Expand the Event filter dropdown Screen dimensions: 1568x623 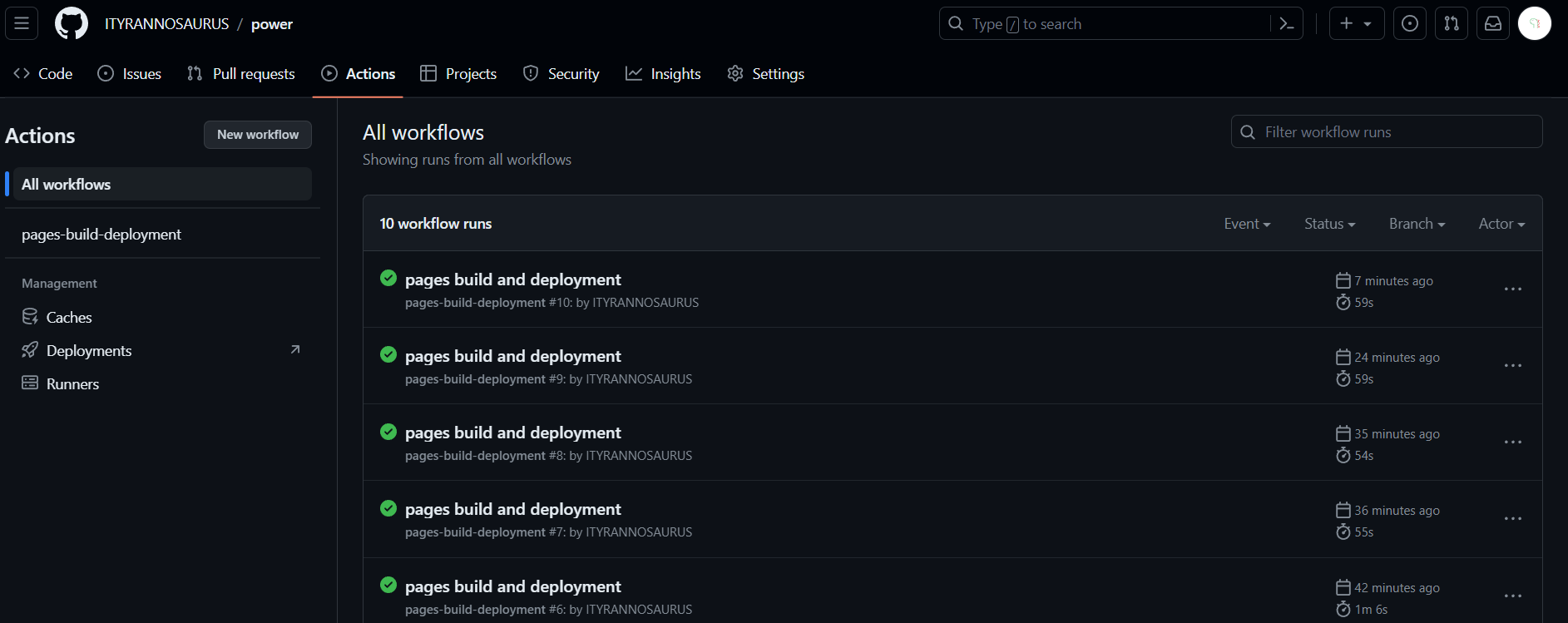point(1247,224)
